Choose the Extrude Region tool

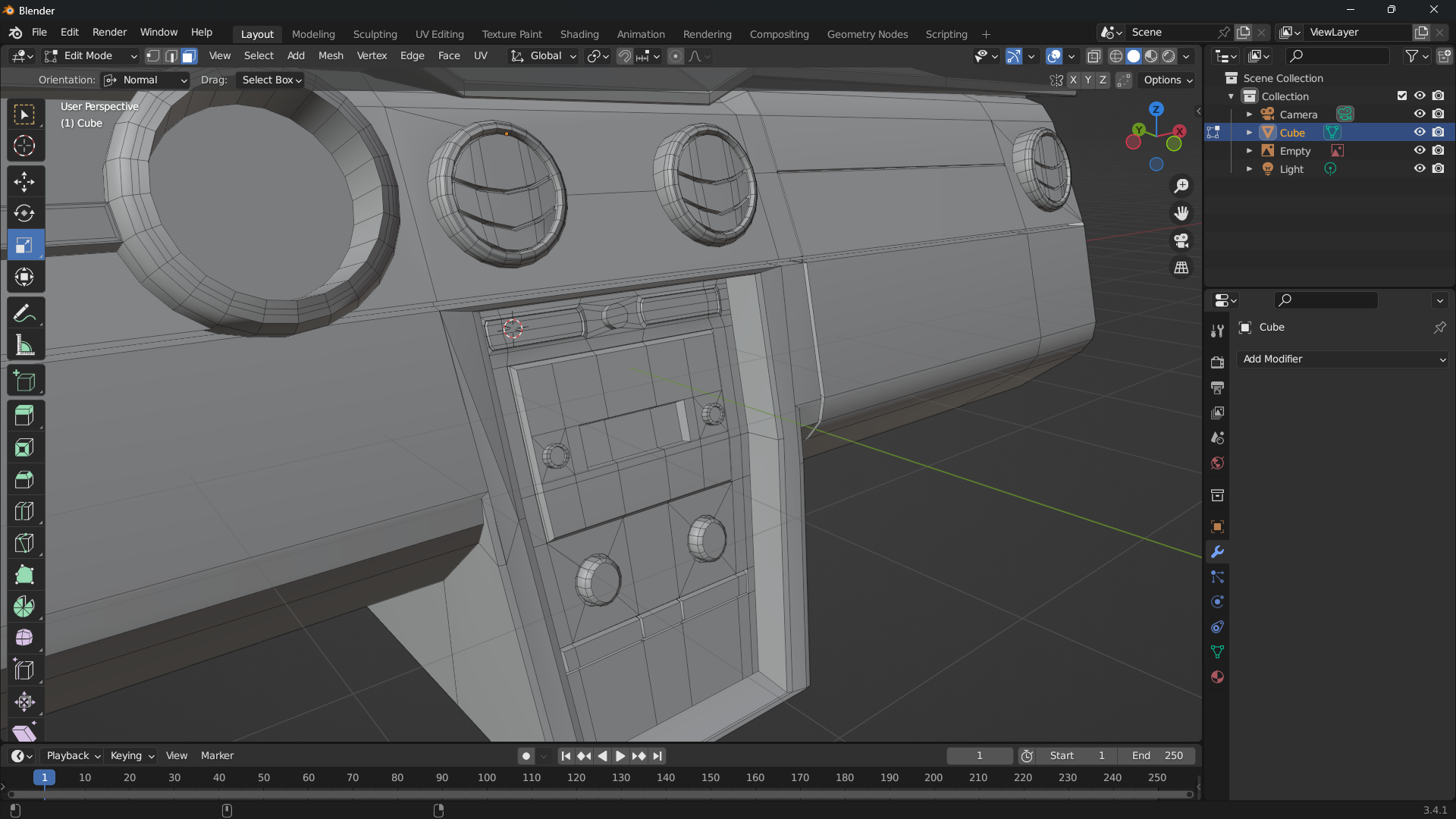click(x=24, y=416)
